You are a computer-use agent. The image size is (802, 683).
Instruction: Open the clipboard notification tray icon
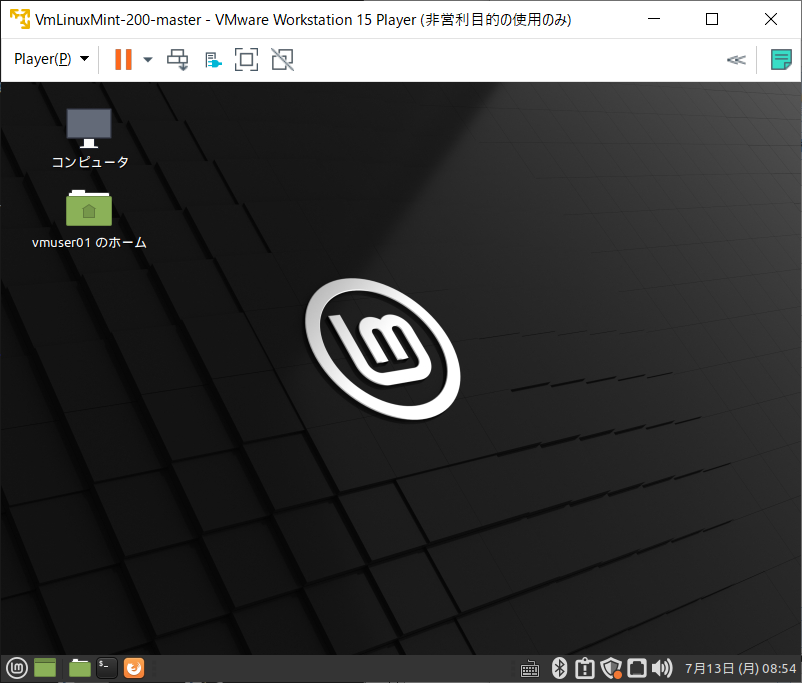click(x=585, y=668)
